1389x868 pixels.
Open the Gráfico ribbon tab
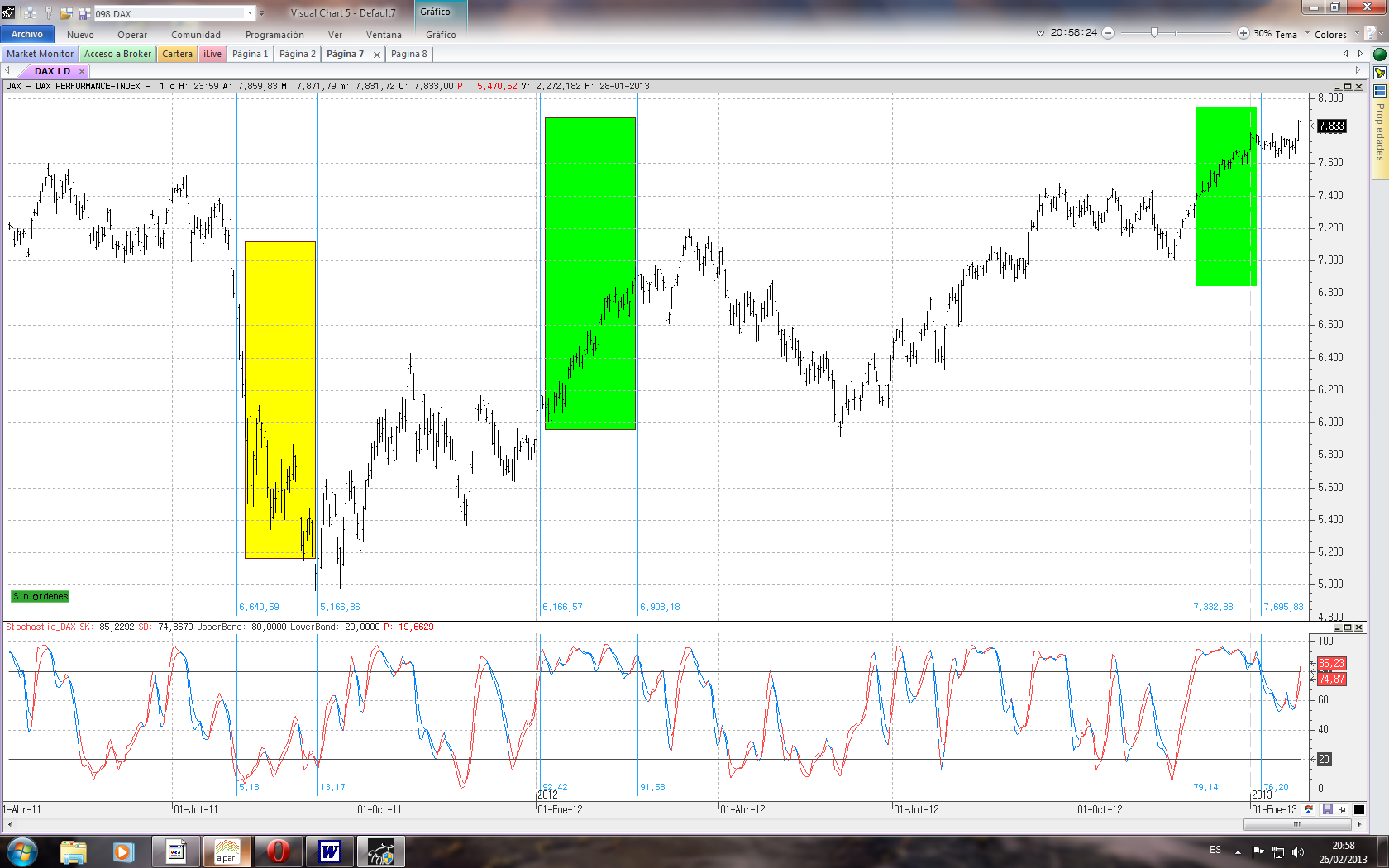441,35
